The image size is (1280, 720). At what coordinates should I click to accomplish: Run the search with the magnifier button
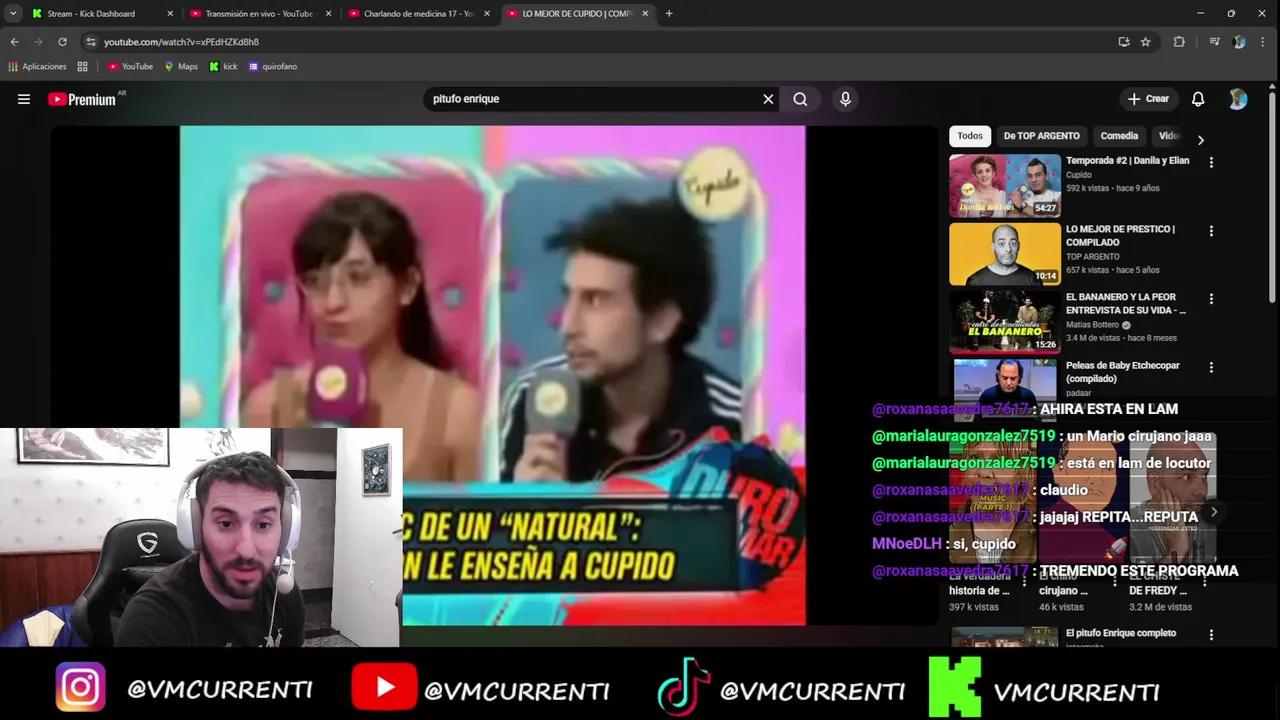800,99
